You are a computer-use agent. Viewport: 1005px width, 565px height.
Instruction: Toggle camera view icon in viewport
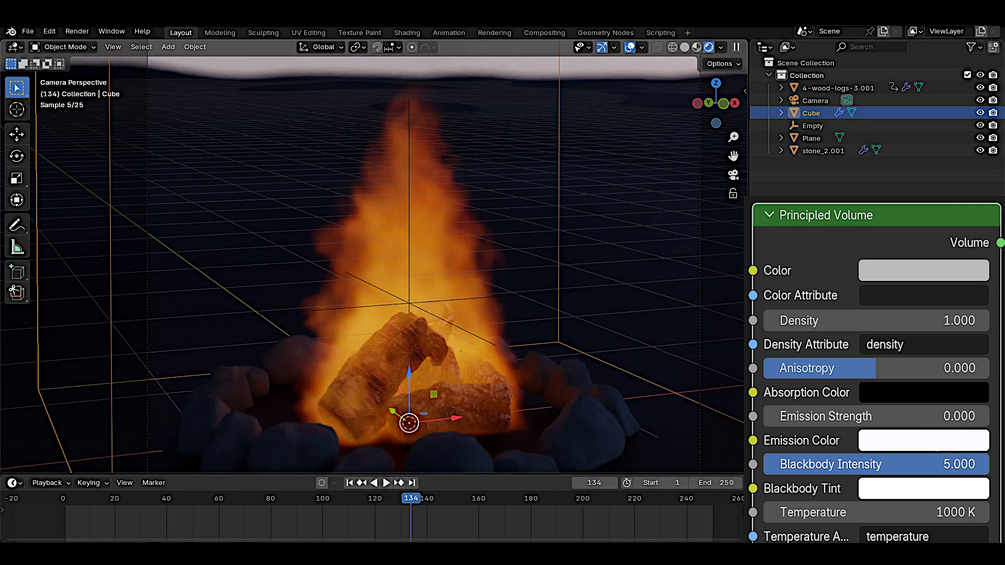tap(733, 174)
